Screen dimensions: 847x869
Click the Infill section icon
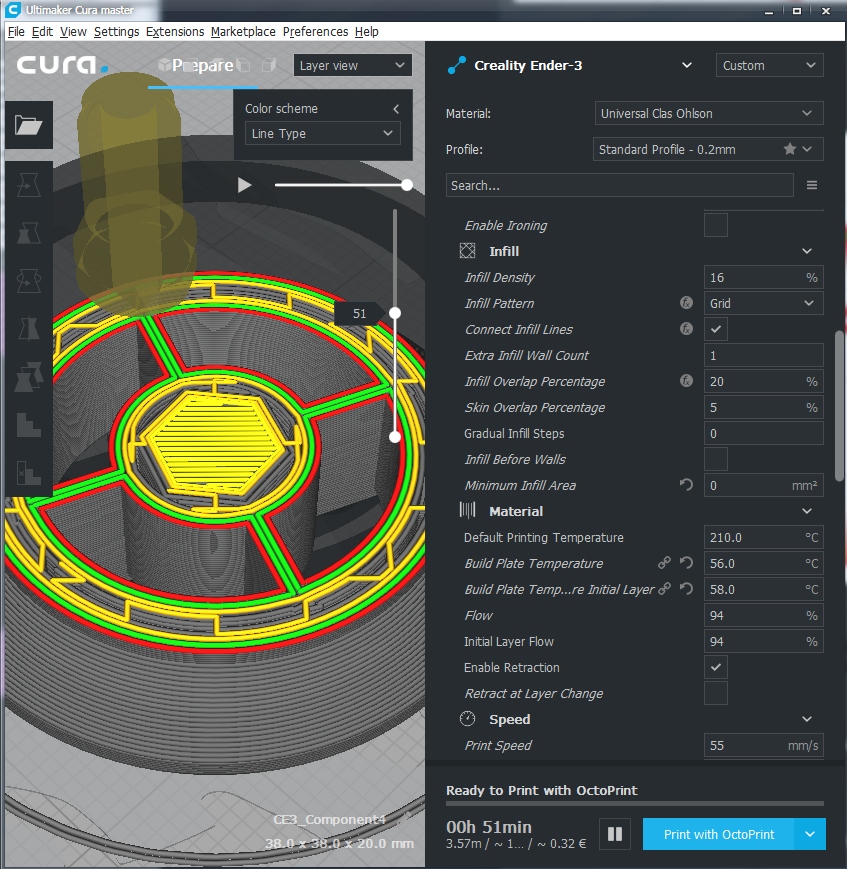(x=467, y=251)
